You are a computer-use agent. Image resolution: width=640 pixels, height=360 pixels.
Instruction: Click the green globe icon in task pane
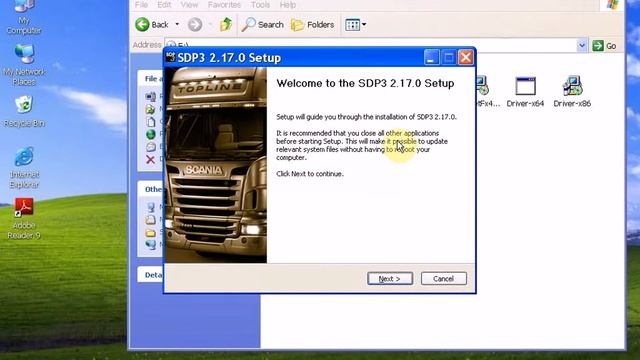pyautogui.click(x=151, y=134)
